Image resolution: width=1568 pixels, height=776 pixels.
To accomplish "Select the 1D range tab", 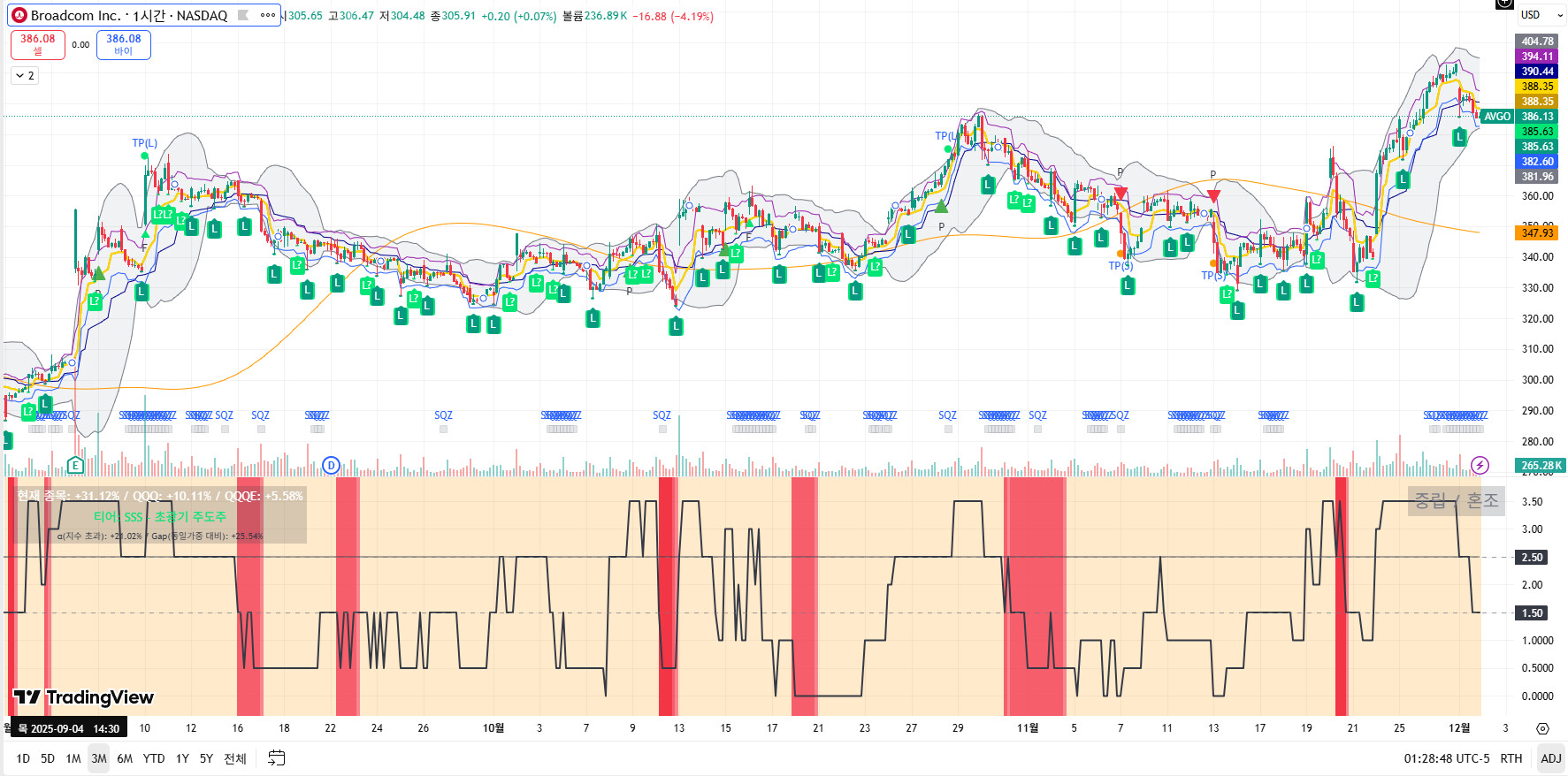I will 23,758.
